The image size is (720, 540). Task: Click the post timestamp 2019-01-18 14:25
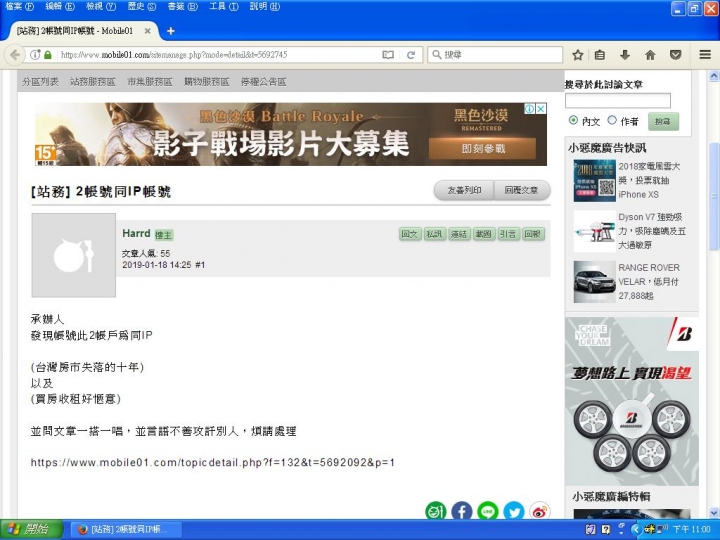pos(157,265)
